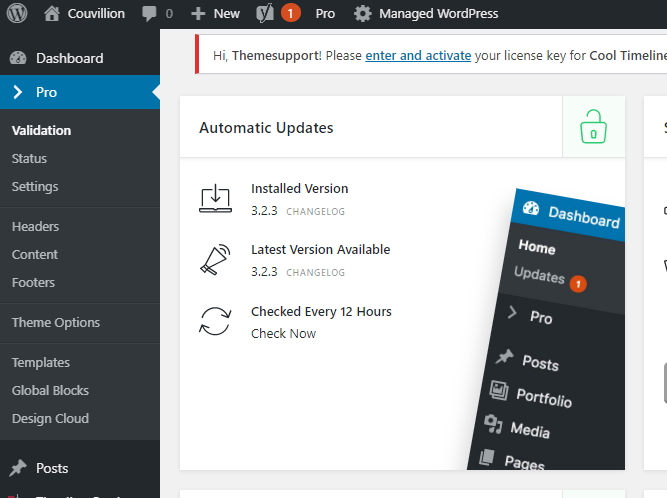This screenshot has height=498, width=667.
Task: Click the Pro chevron icon in sidebar
Action: [x=17, y=92]
